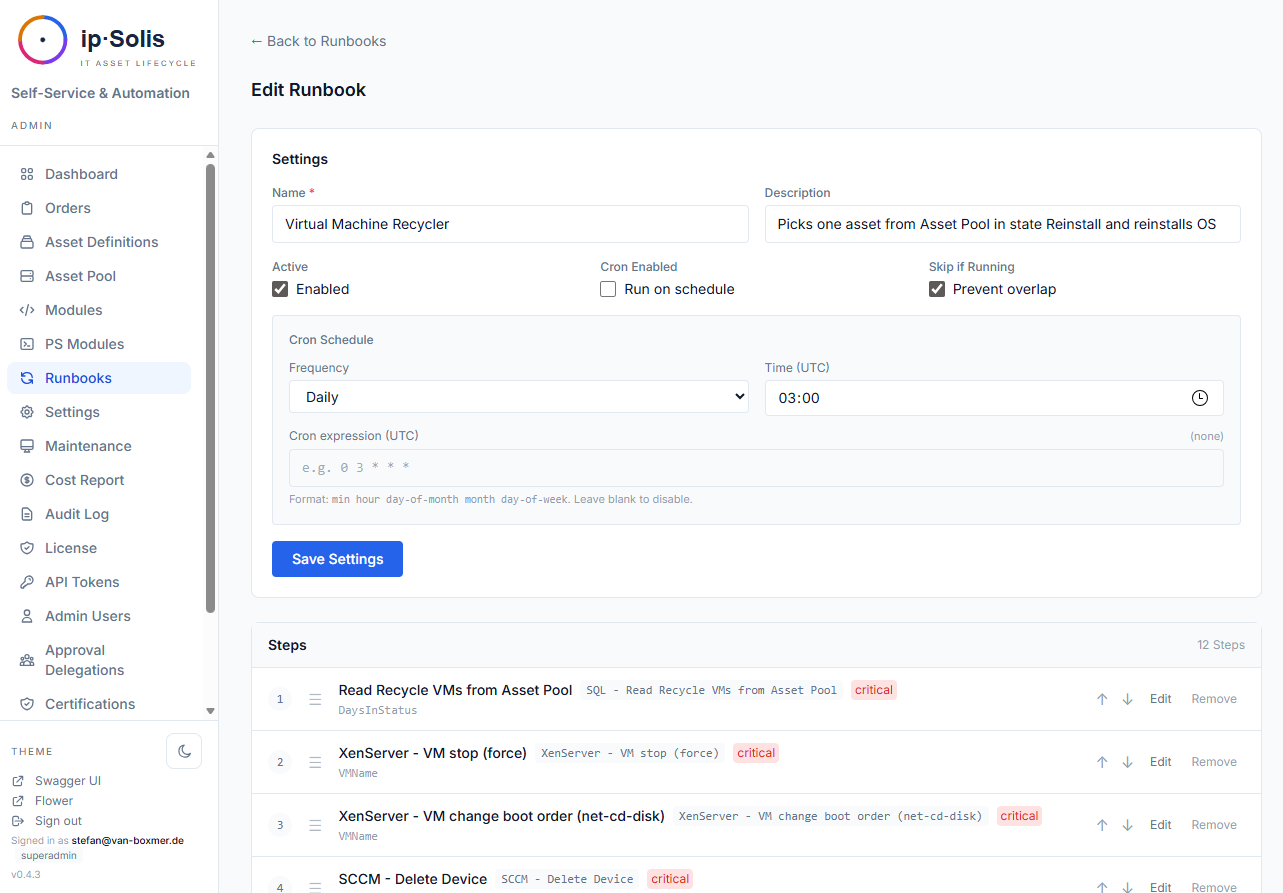
Task: Click drag handle of step 3
Action: tap(315, 825)
